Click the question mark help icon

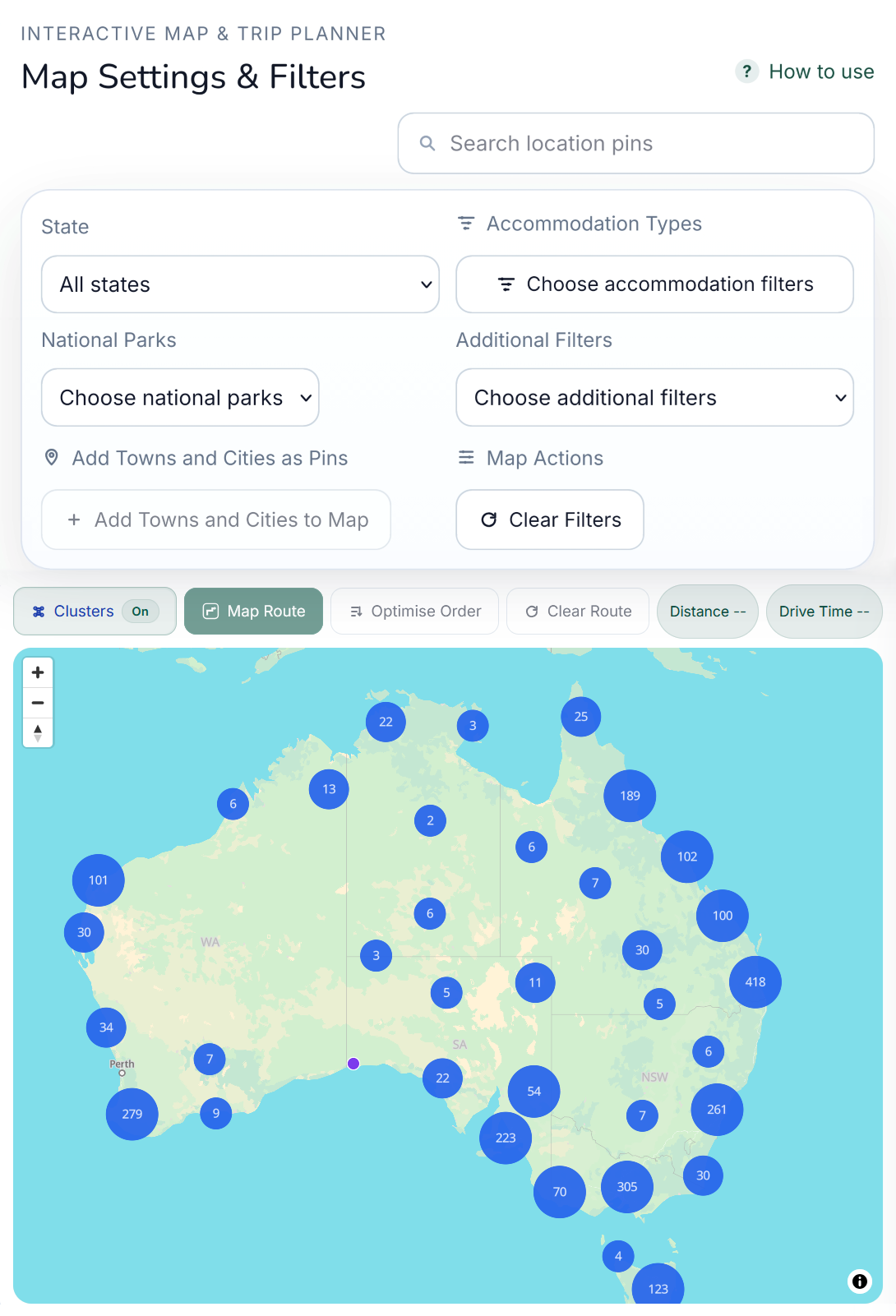[x=746, y=72]
